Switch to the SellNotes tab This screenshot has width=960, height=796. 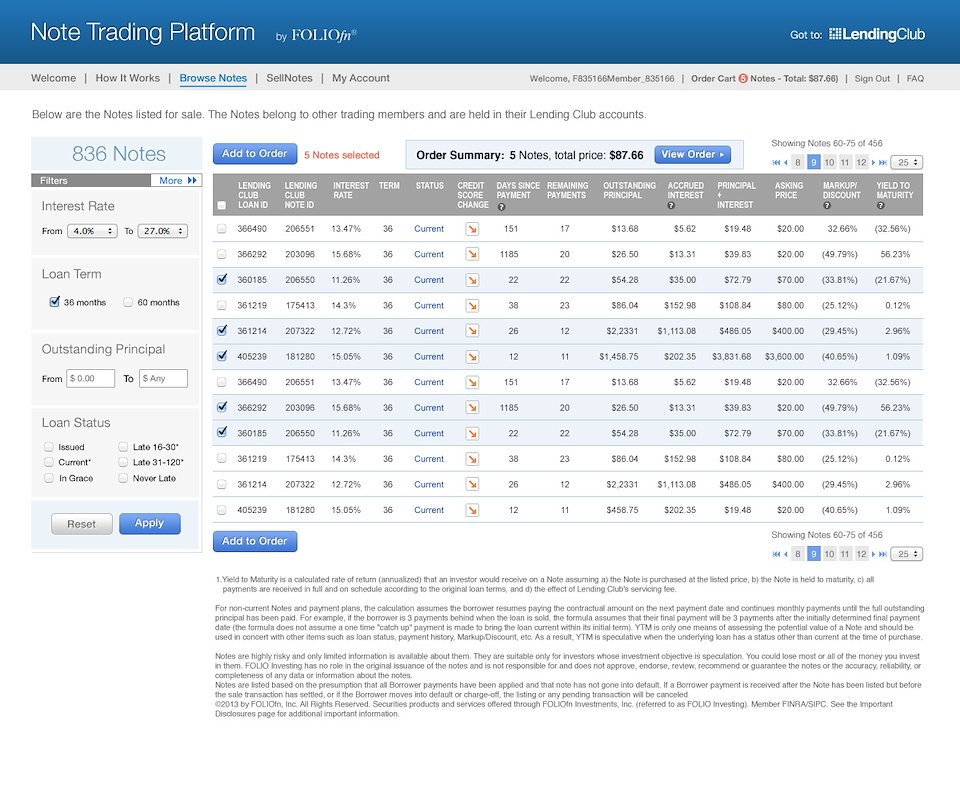click(x=289, y=78)
